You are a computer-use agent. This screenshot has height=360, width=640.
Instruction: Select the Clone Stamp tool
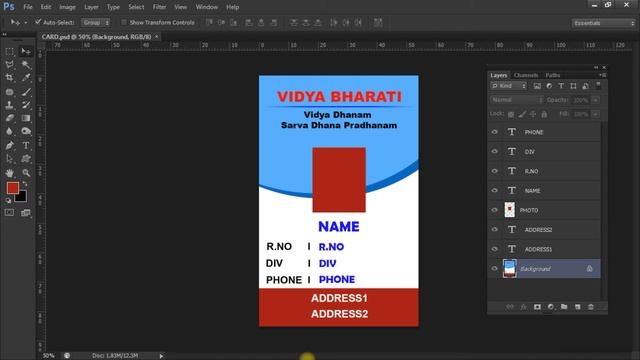coord(9,105)
